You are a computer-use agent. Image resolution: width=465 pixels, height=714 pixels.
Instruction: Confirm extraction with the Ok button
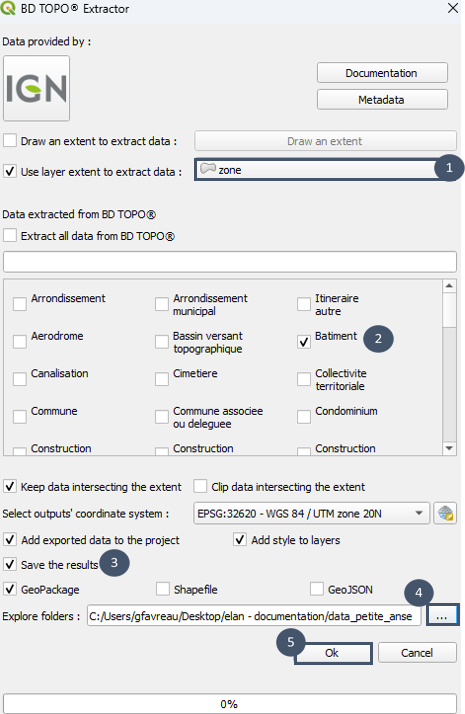coord(333,653)
